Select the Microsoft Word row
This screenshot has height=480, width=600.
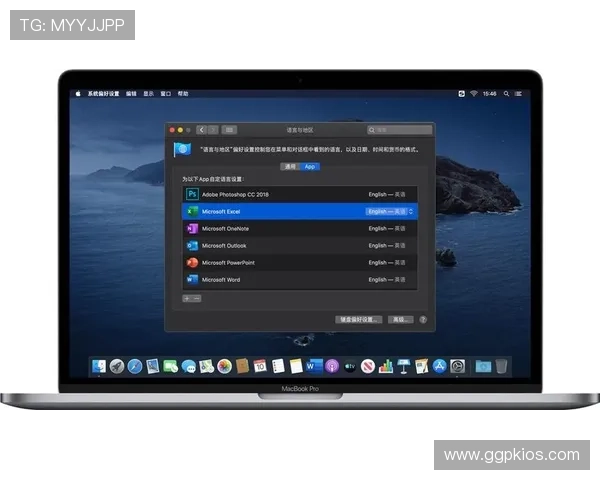(x=300, y=279)
